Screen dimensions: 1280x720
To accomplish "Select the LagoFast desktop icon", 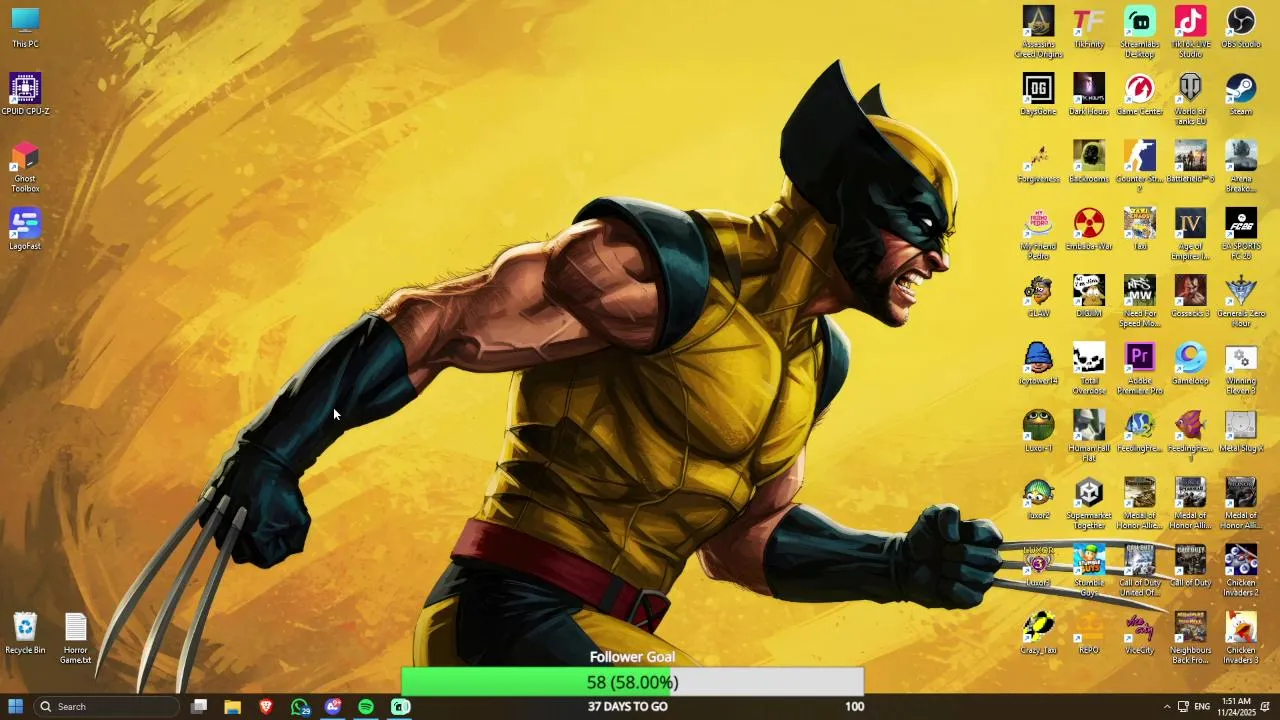I will tap(25, 229).
